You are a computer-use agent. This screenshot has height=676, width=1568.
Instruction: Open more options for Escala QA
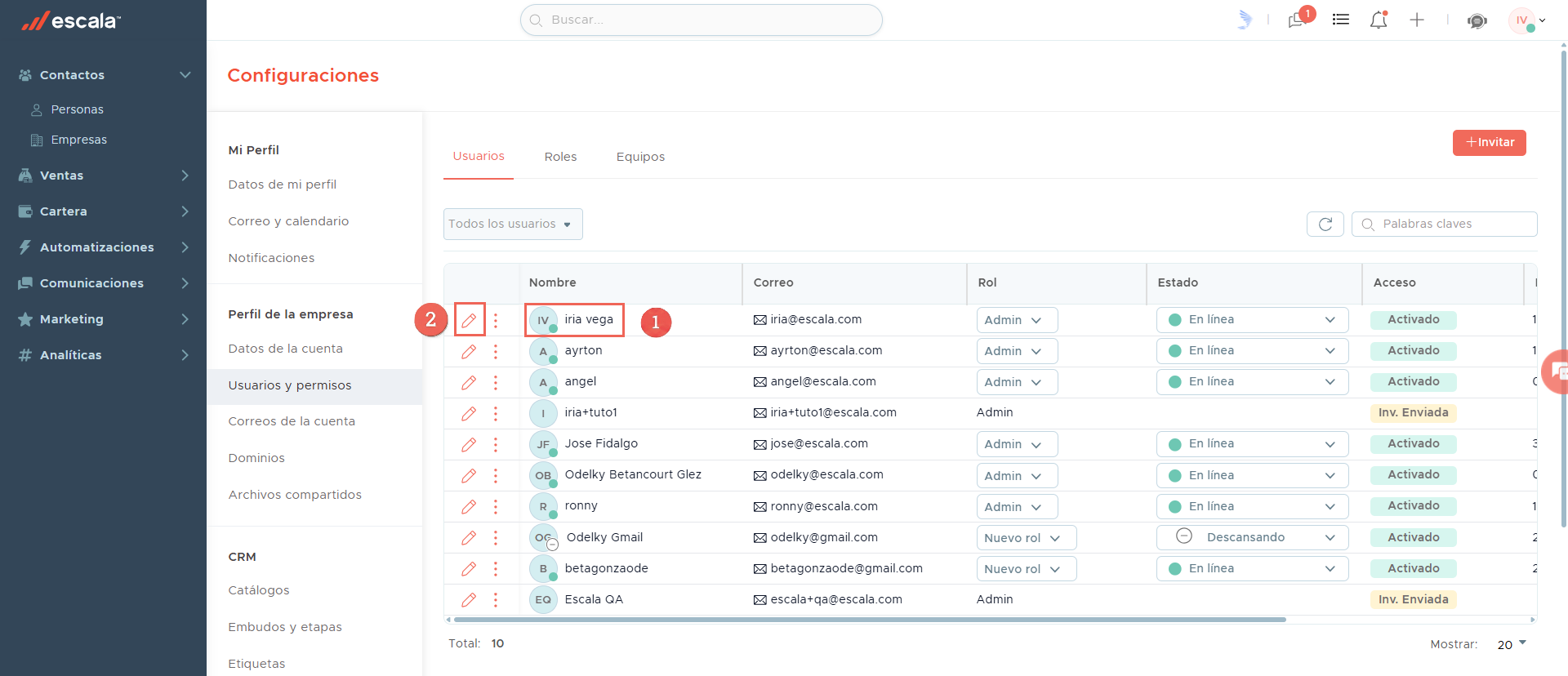[496, 599]
